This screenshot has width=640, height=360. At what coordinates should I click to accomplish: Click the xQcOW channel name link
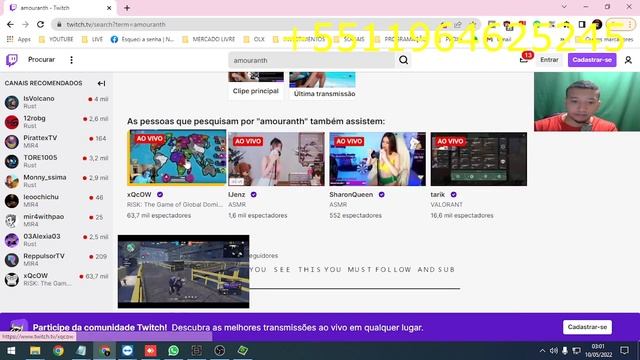click(139, 195)
